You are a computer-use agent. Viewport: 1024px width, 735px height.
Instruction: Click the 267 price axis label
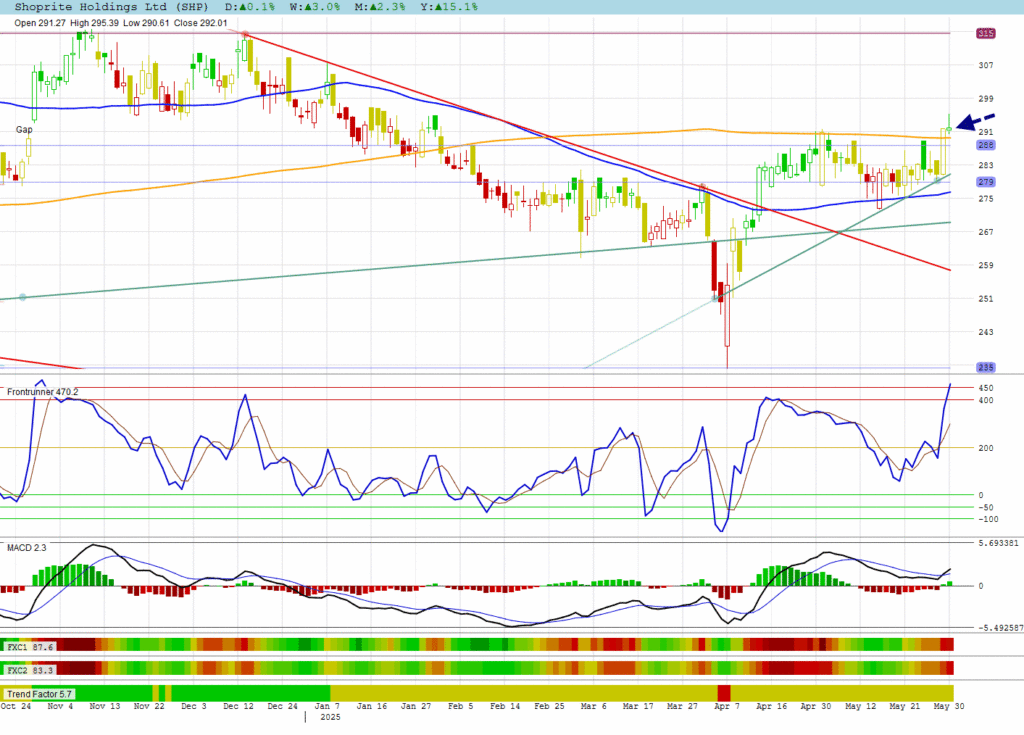pos(985,232)
